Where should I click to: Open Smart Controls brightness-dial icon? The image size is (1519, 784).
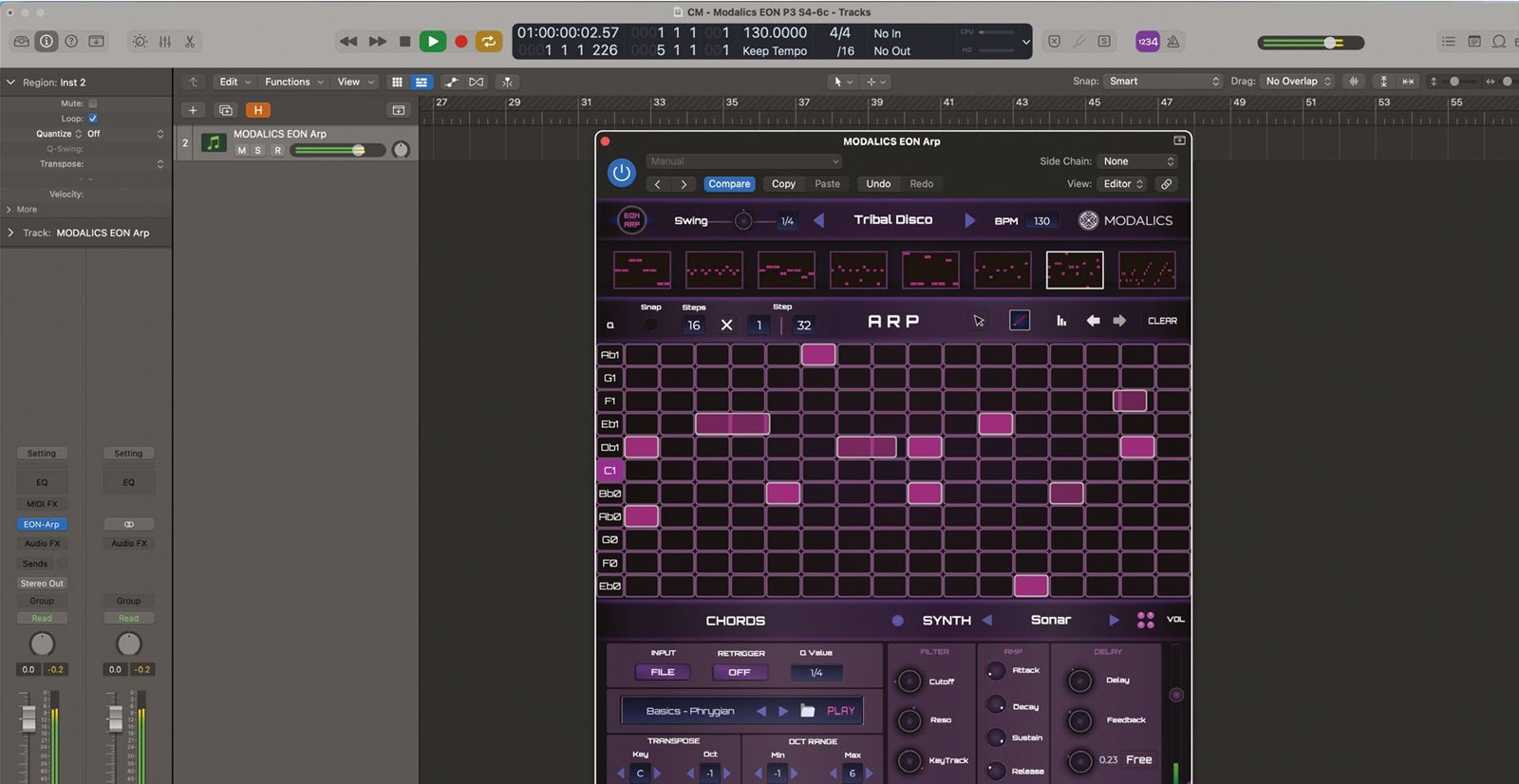click(140, 42)
